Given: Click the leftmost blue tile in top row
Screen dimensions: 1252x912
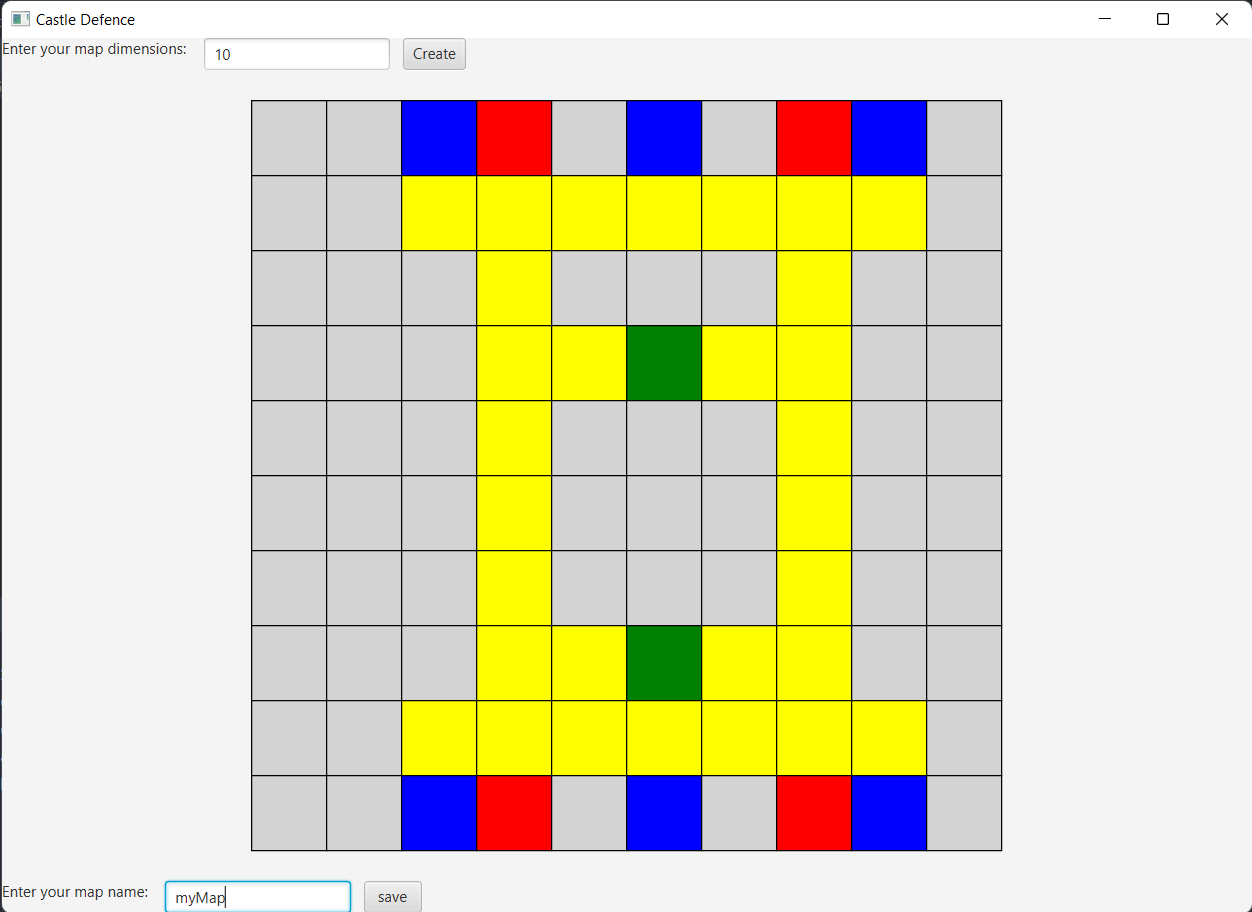Looking at the screenshot, I should [439, 137].
